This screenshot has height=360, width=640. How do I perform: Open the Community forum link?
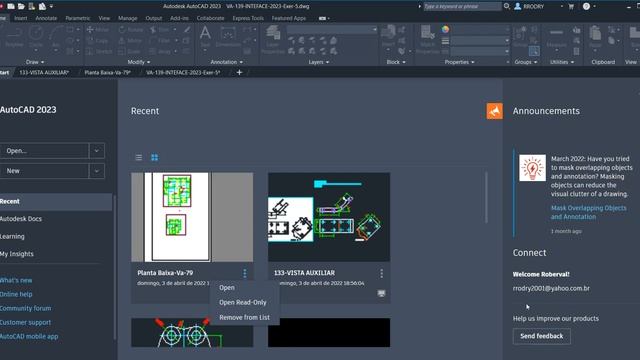(x=25, y=308)
